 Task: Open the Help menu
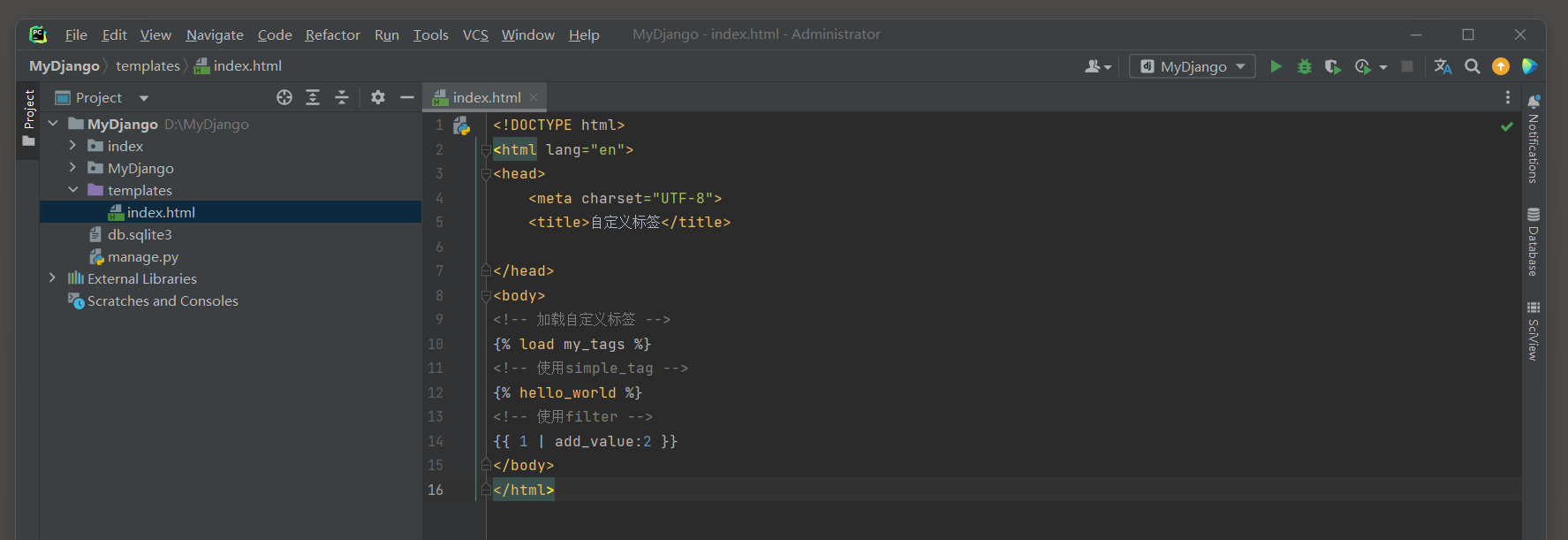tap(584, 34)
